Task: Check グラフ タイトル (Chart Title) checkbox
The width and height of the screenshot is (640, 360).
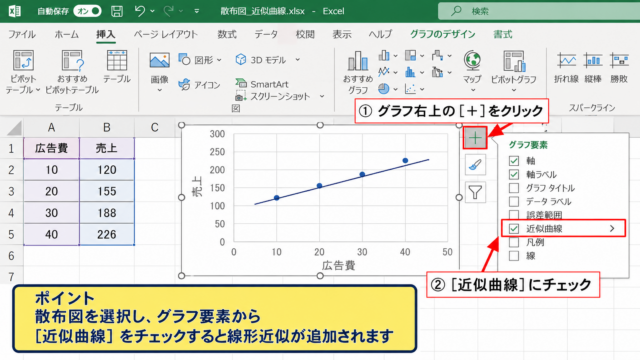Action: (514, 188)
